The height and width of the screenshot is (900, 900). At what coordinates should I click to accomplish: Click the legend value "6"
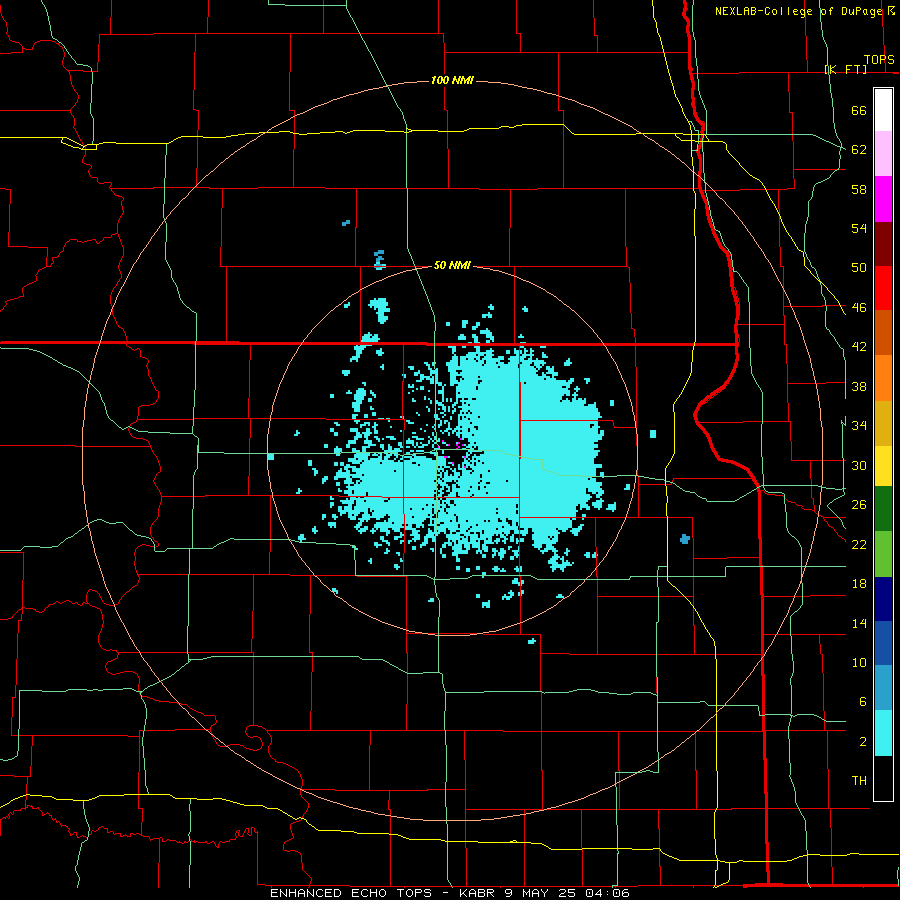click(x=862, y=702)
